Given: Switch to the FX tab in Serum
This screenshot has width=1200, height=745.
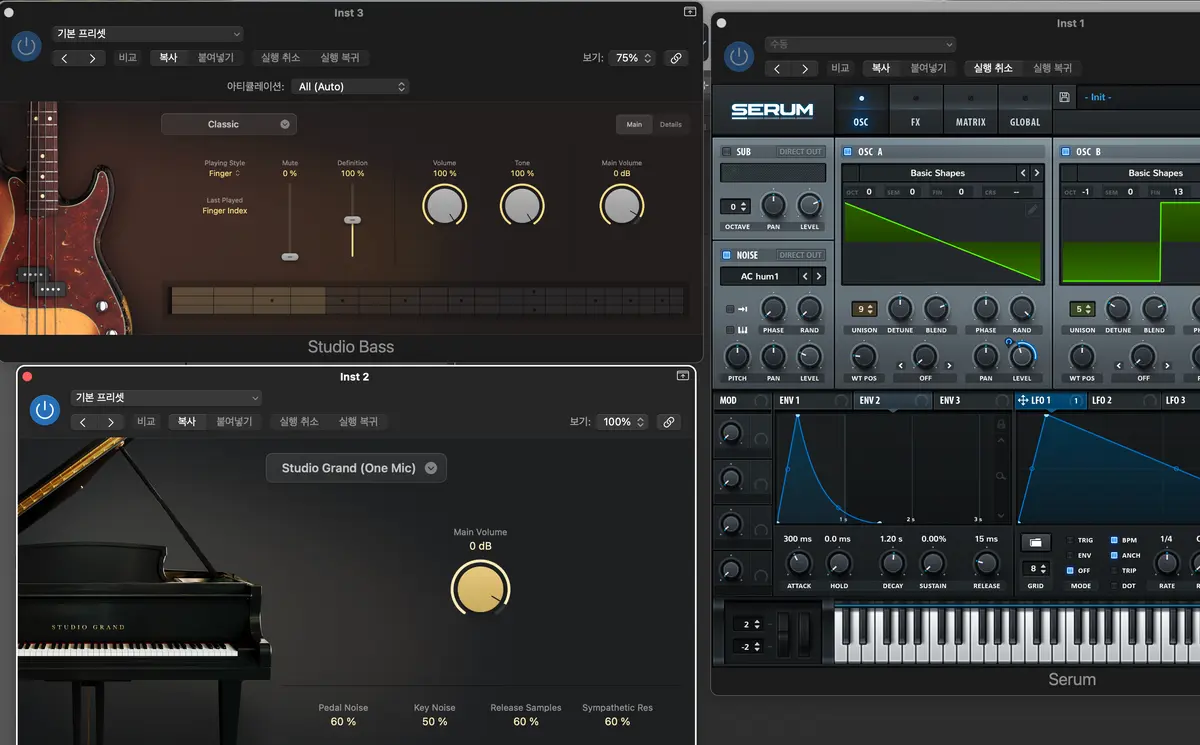Looking at the screenshot, I should tap(915, 110).
